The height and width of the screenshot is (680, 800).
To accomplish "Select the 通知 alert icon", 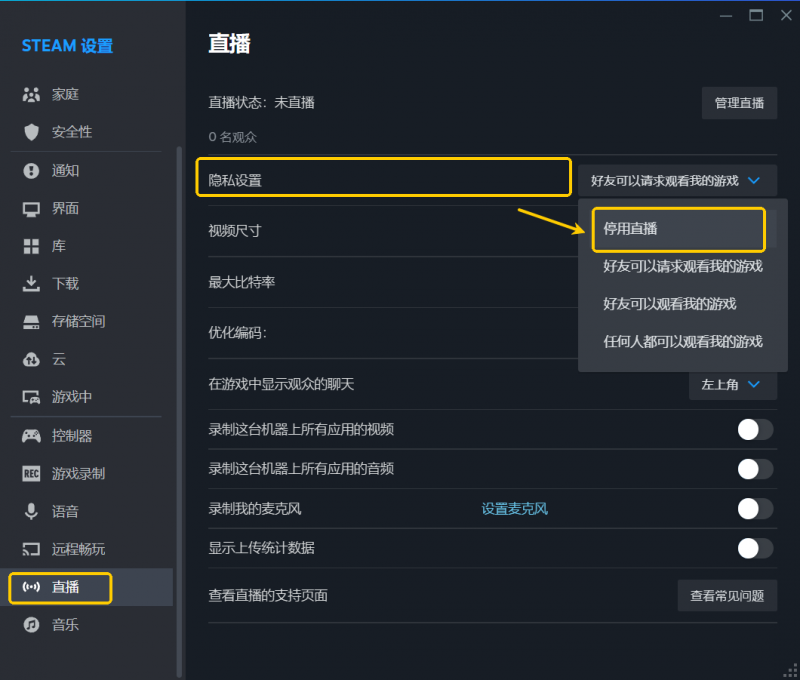I will tap(31, 170).
